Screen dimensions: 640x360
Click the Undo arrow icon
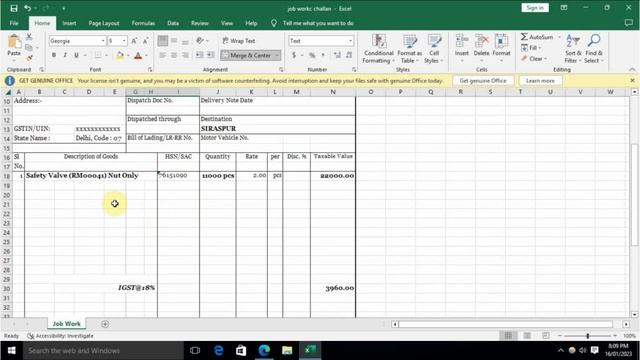click(x=27, y=8)
